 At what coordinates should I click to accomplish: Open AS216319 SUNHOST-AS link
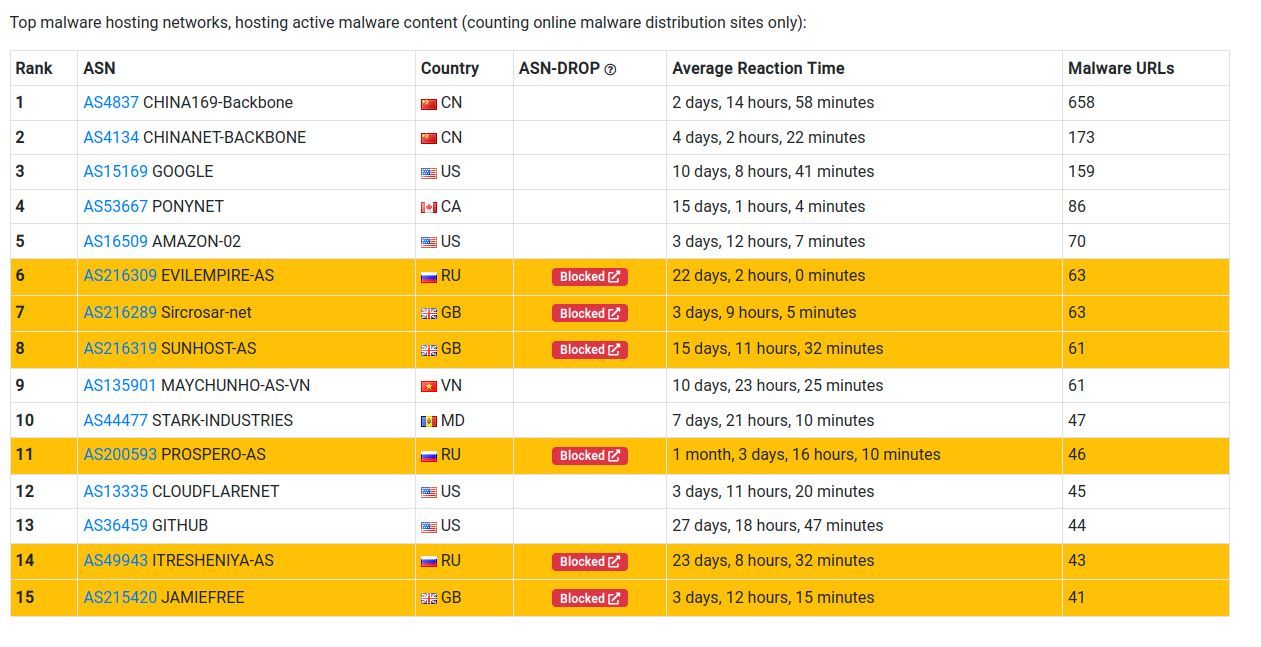(120, 348)
